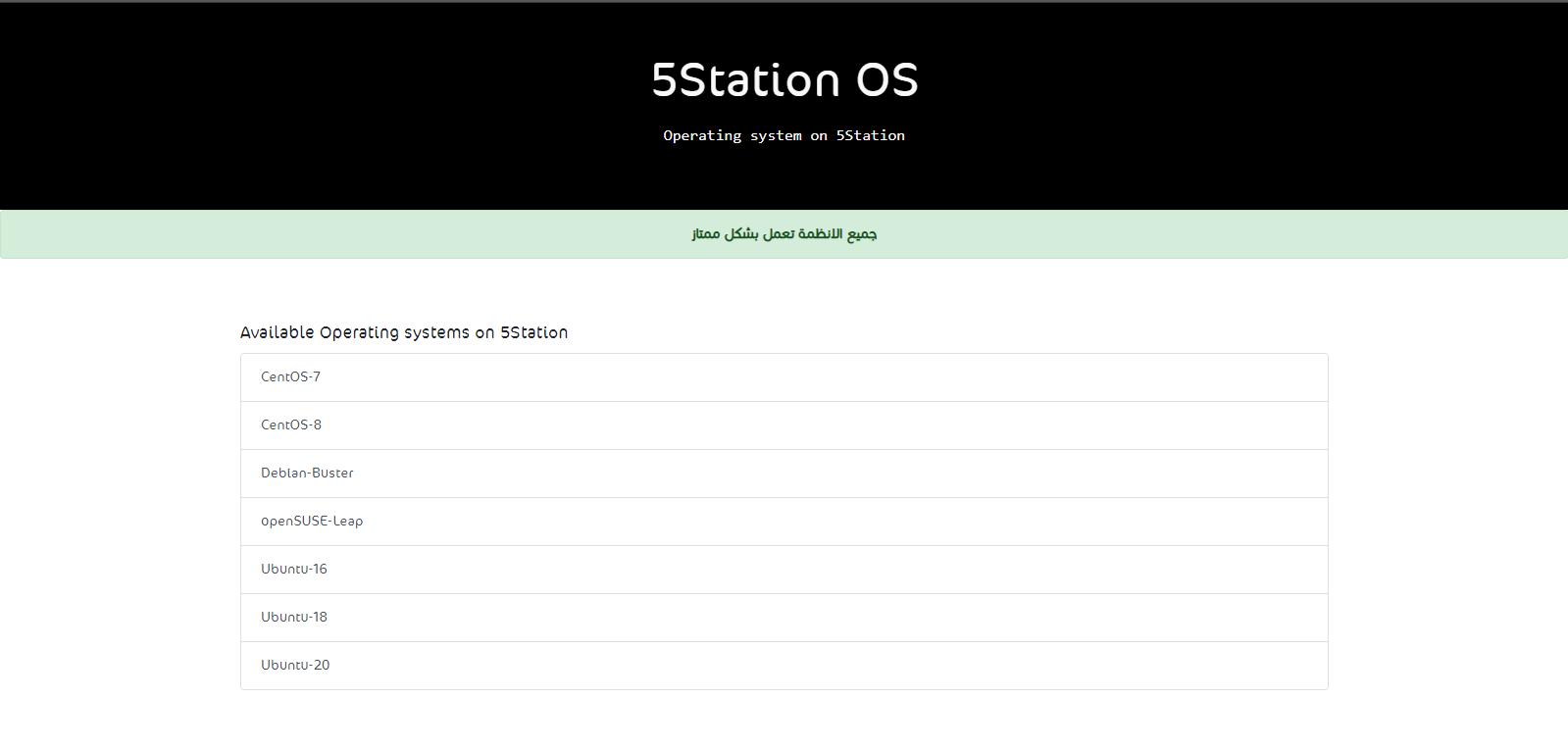Click the 'OS' part of the main title
The height and width of the screenshot is (749, 1568).
coord(886,80)
